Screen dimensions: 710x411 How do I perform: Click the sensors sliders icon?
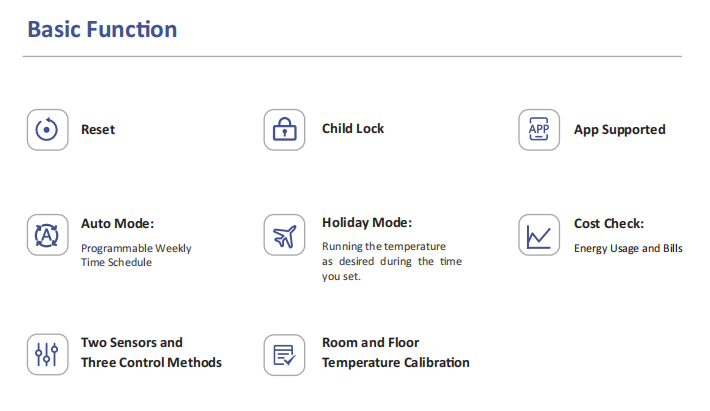[x=48, y=354]
